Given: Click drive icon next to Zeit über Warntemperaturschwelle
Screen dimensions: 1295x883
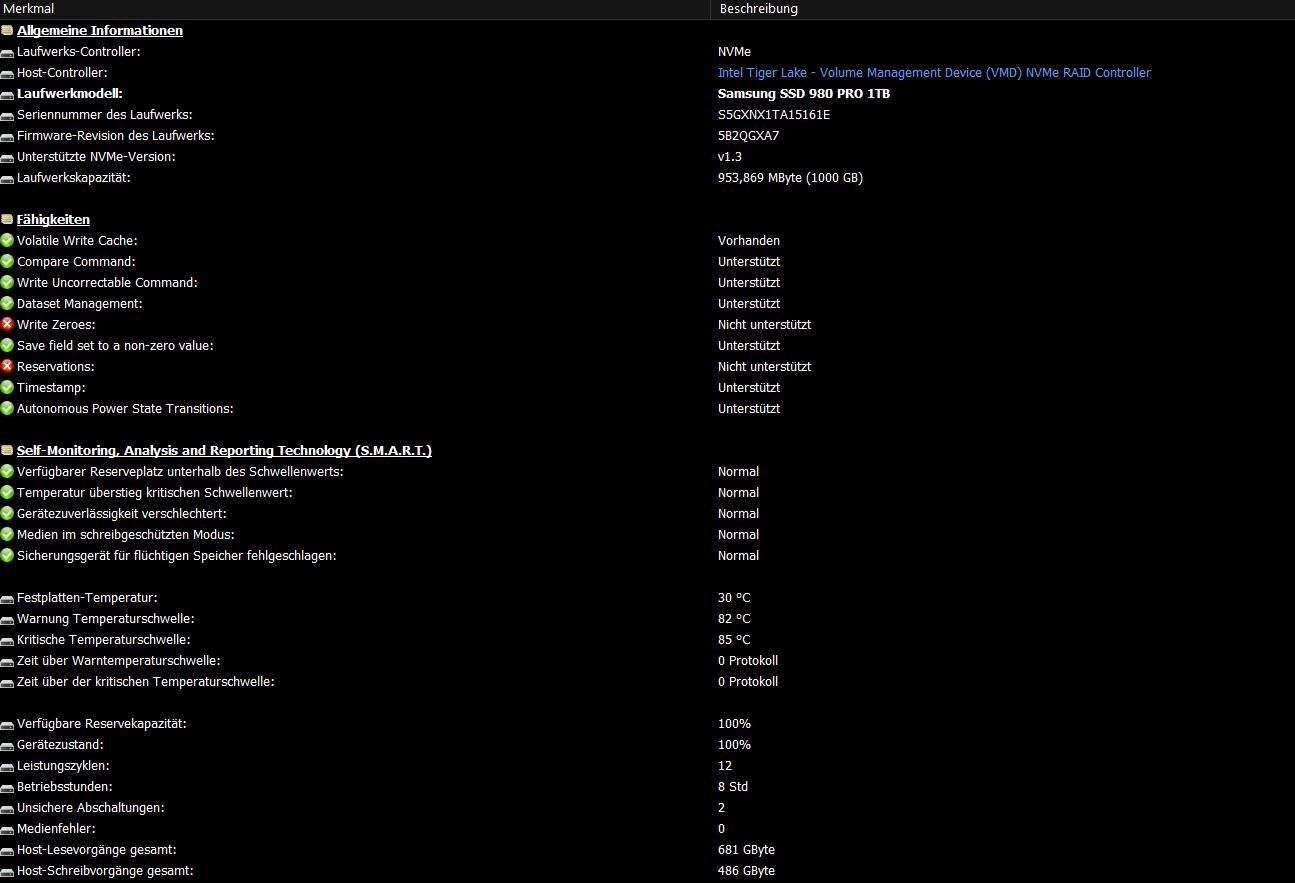Looking at the screenshot, I should [7, 661].
